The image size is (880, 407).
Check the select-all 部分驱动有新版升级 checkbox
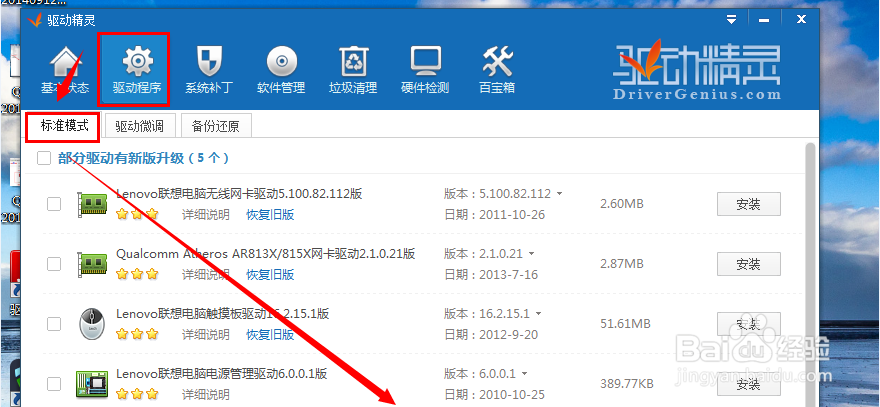click(x=44, y=158)
